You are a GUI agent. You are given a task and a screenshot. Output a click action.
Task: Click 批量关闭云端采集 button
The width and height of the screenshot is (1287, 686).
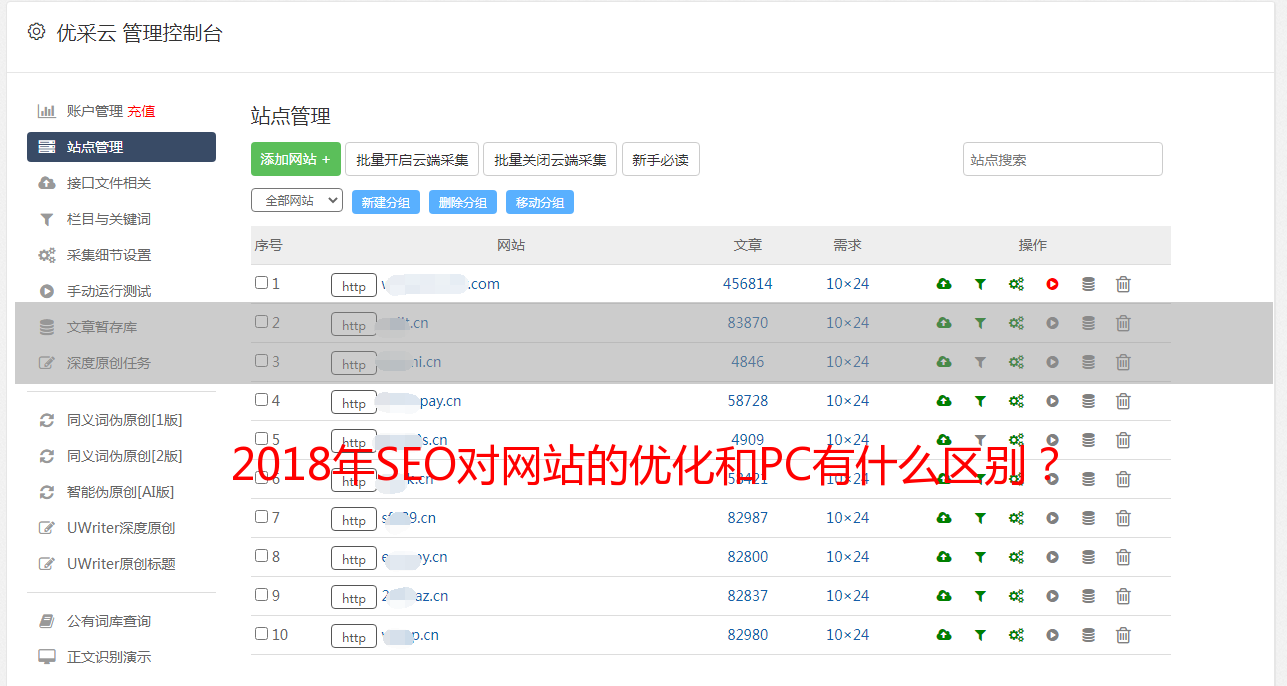click(x=550, y=159)
